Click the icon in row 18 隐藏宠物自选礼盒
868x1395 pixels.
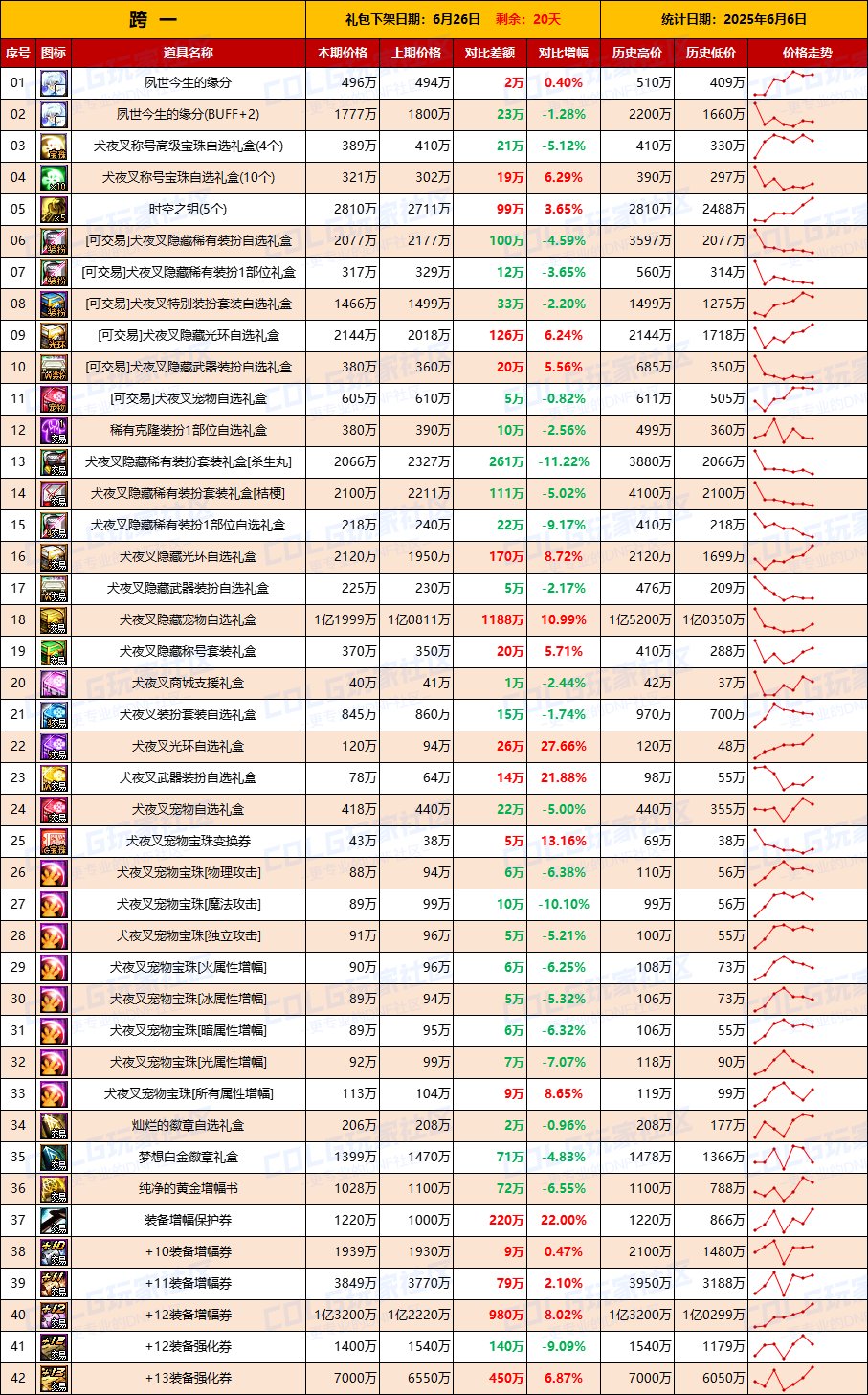click(54, 620)
